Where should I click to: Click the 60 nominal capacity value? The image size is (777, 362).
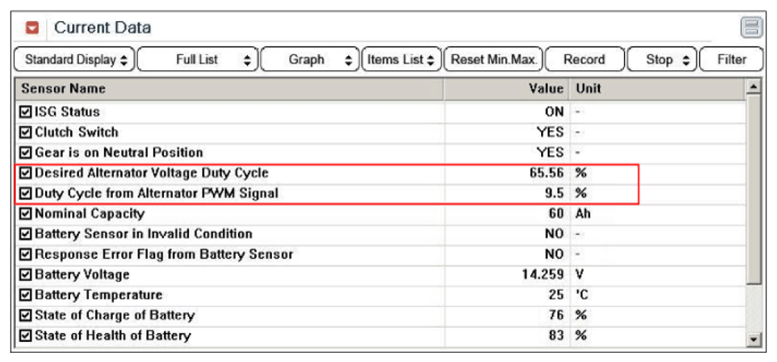[x=556, y=214]
